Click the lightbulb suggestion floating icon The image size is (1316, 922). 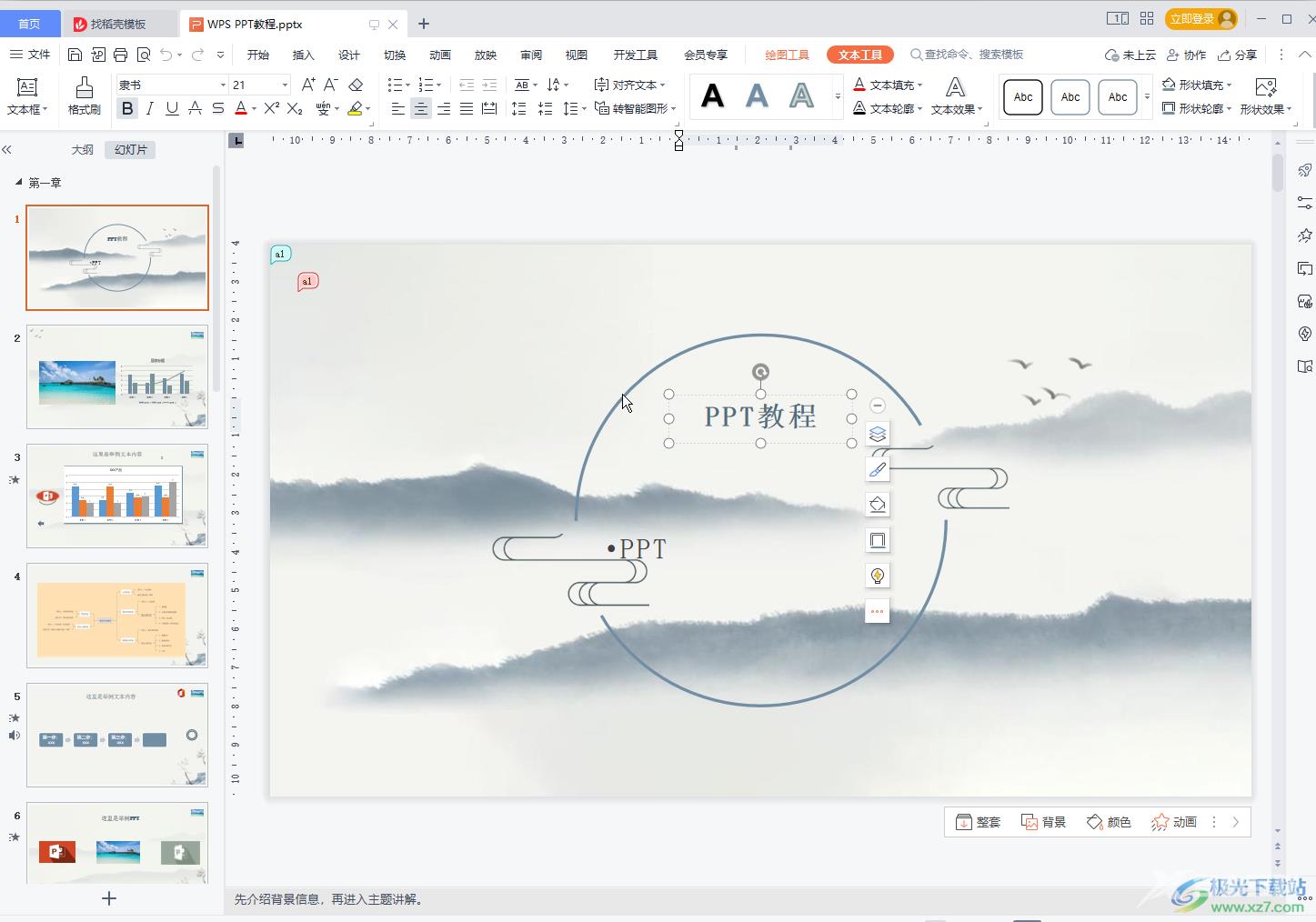877,576
